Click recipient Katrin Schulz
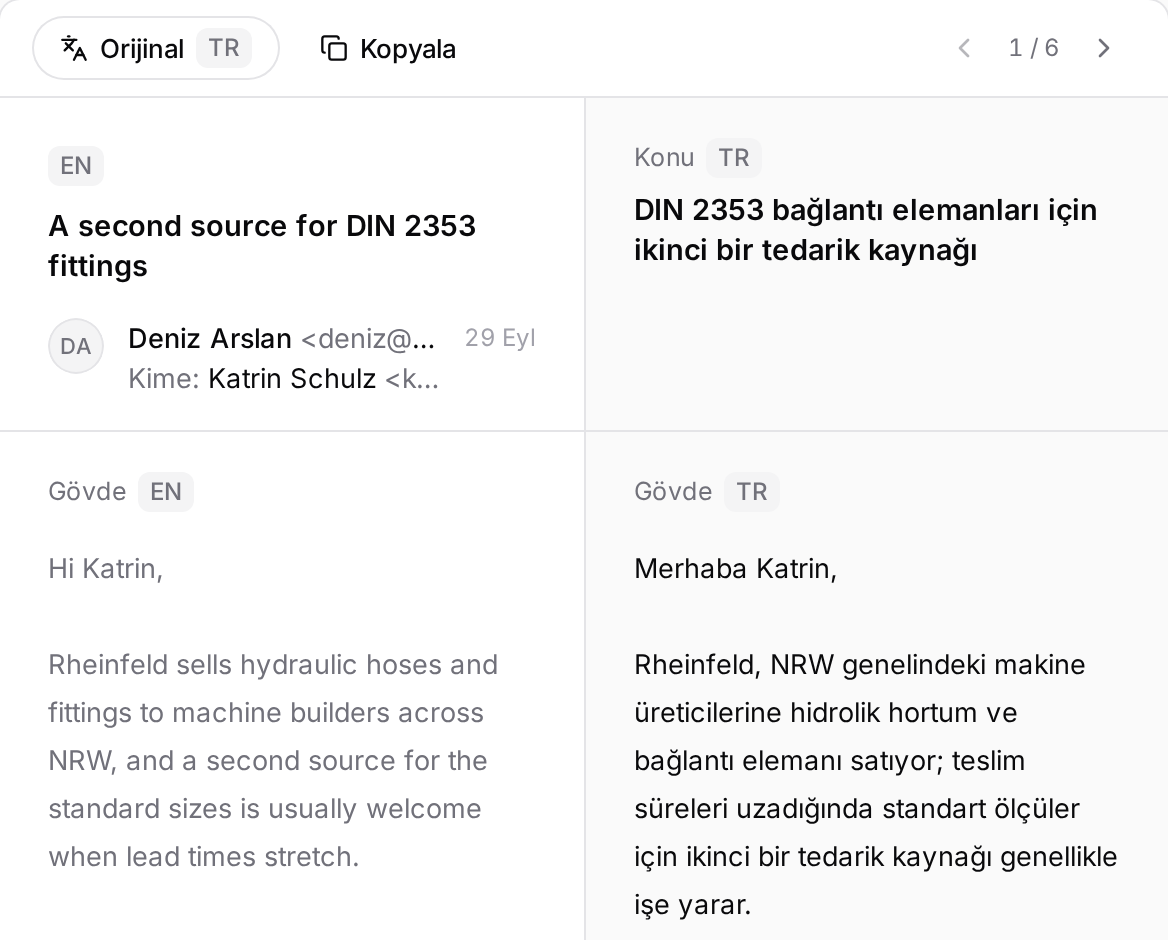1168x940 pixels. (x=292, y=379)
